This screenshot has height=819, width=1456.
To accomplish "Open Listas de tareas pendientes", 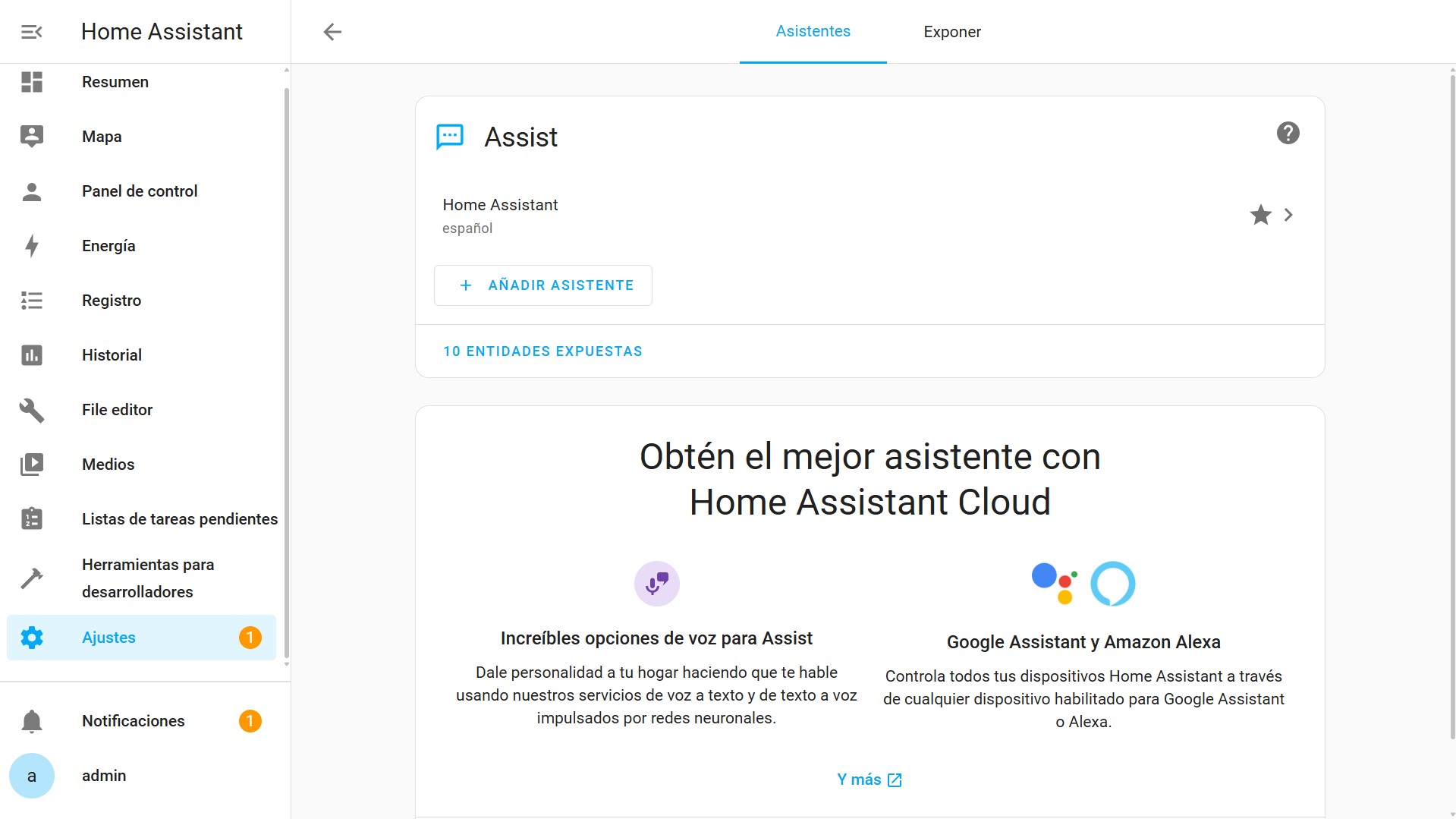I will [31, 519].
